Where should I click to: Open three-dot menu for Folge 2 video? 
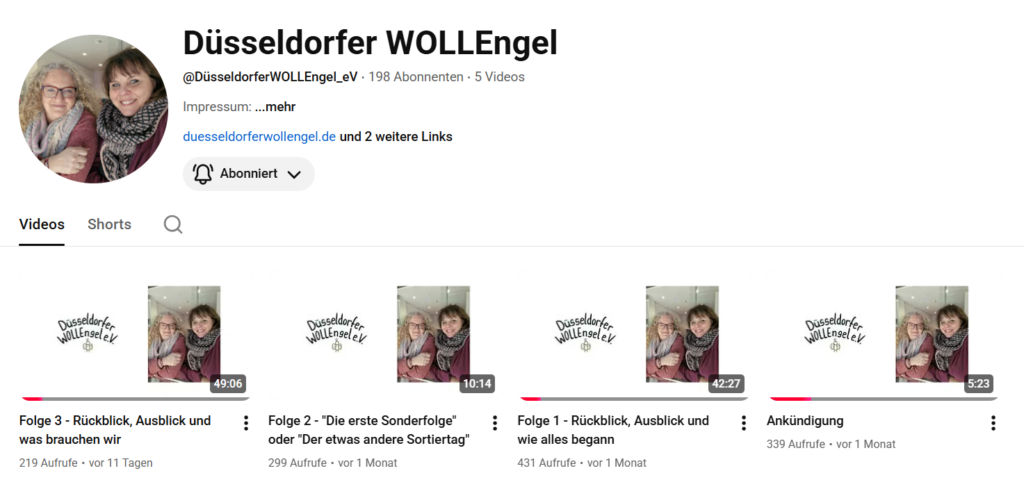pyautogui.click(x=494, y=423)
